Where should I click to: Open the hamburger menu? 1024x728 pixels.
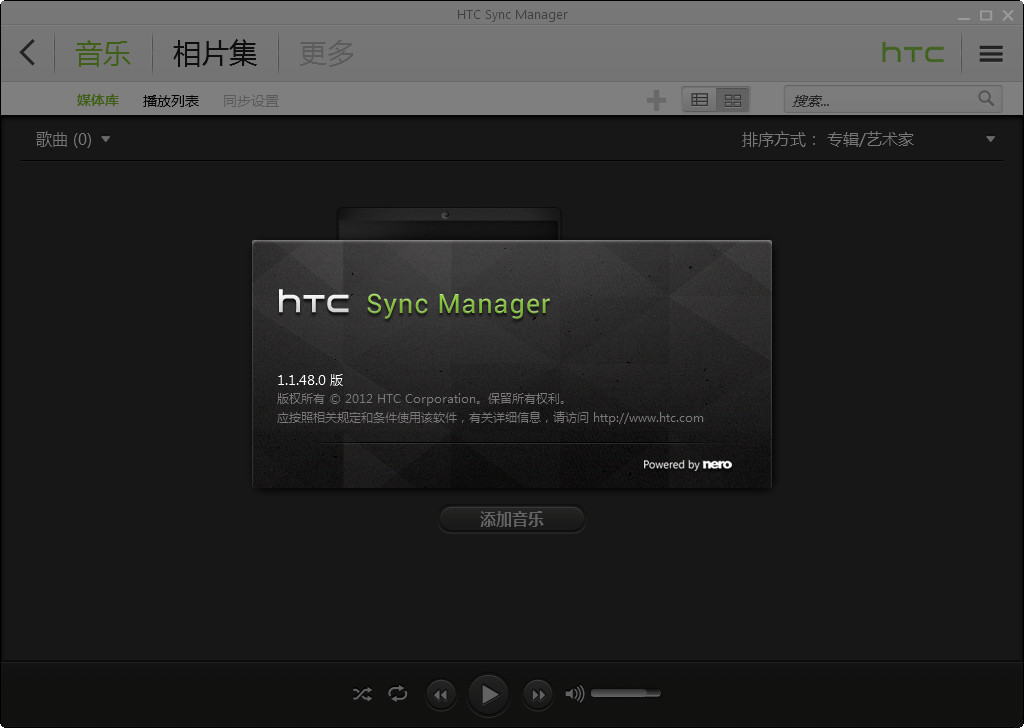pos(990,53)
